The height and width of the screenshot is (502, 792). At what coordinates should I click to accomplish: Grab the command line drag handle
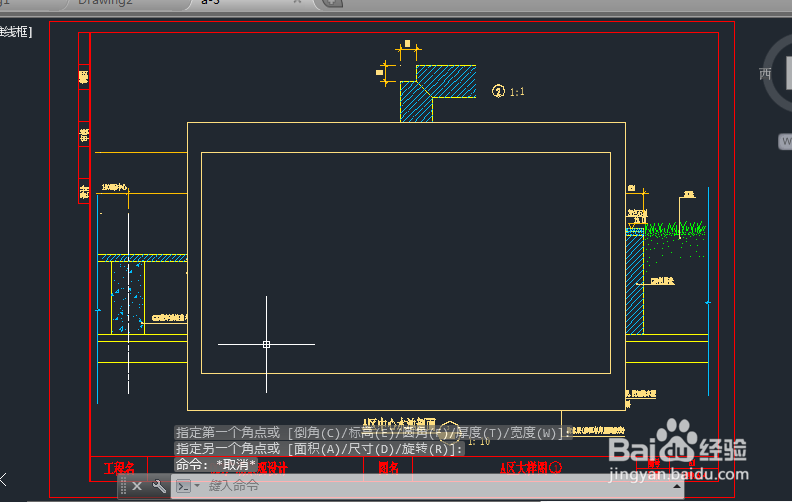pos(123,486)
